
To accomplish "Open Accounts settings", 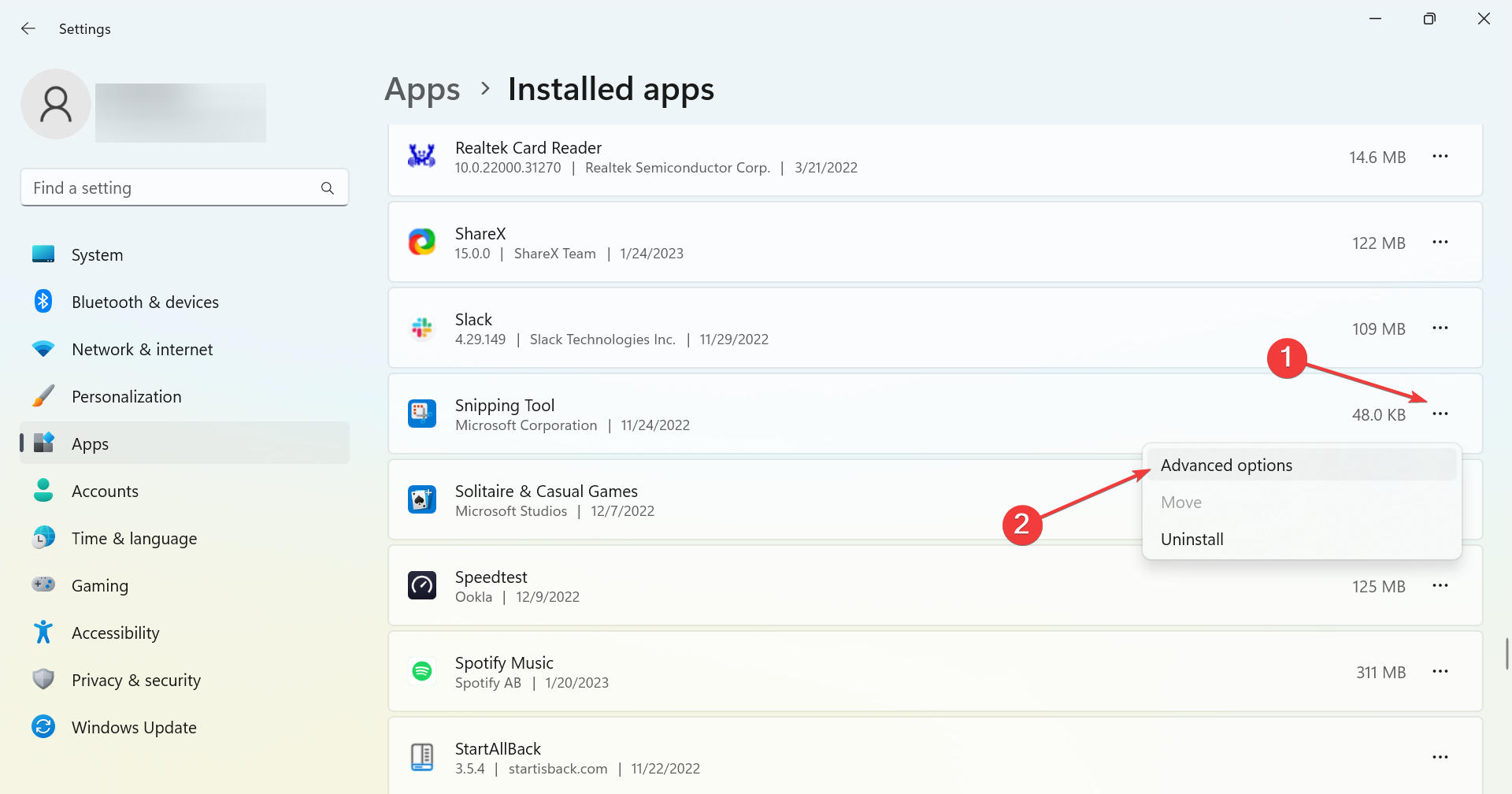I will (x=184, y=491).
